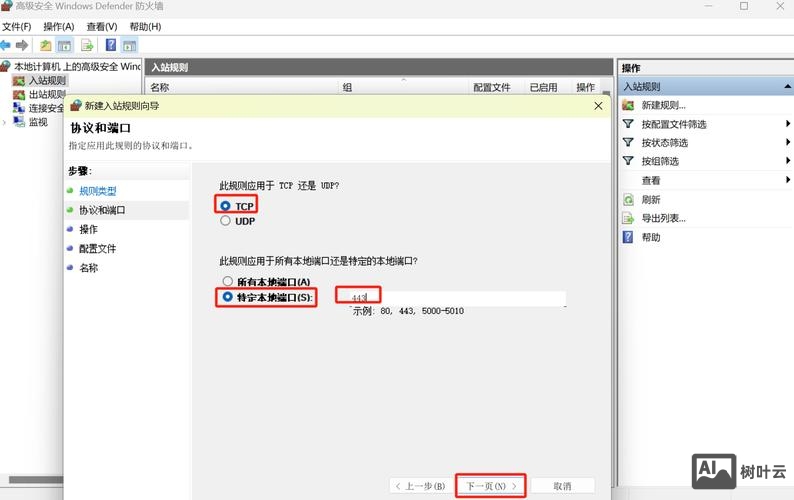Image resolution: width=794 pixels, height=500 pixels.
Task: Click the horizontal scrollbar in the tree pane
Action: (x=35, y=479)
